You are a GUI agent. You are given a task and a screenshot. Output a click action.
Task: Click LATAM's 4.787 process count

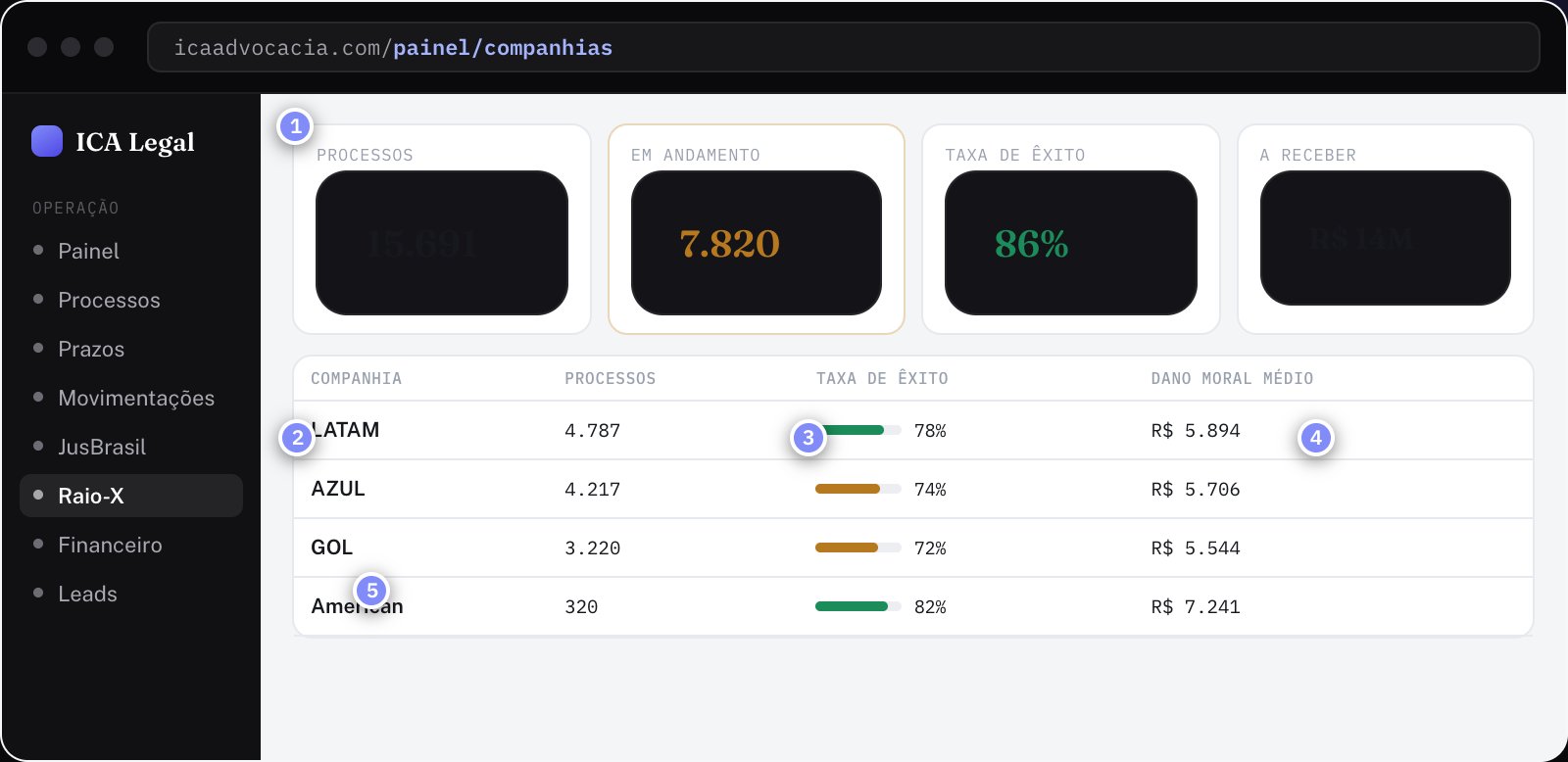[592, 430]
